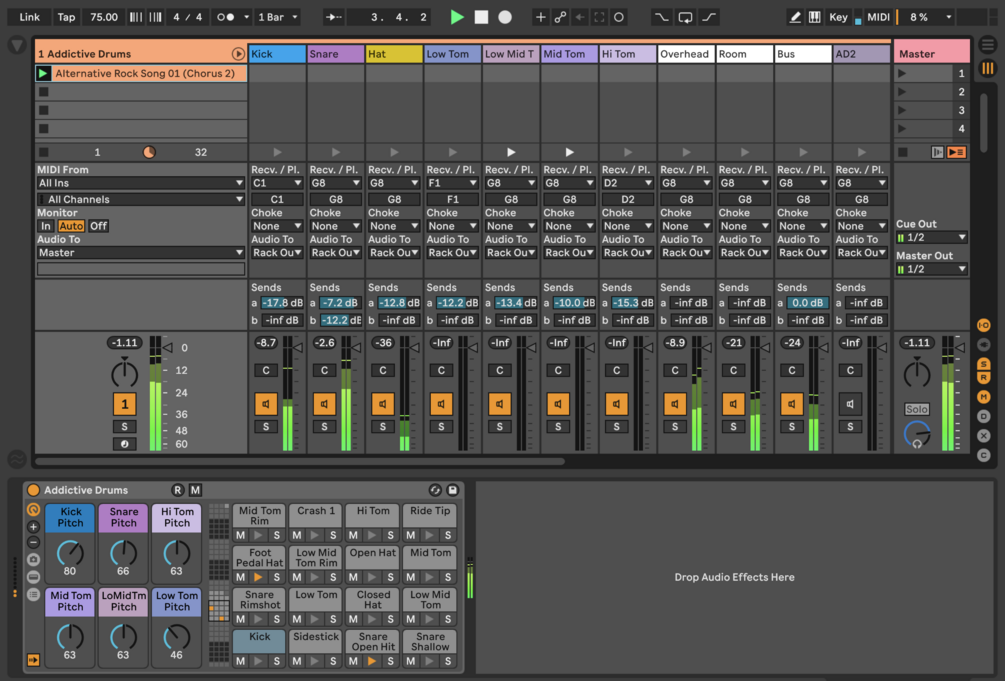Viewport: 1005px width, 681px height.
Task: Adjust the Kick Pitch macro knob
Action: pyautogui.click(x=70, y=553)
